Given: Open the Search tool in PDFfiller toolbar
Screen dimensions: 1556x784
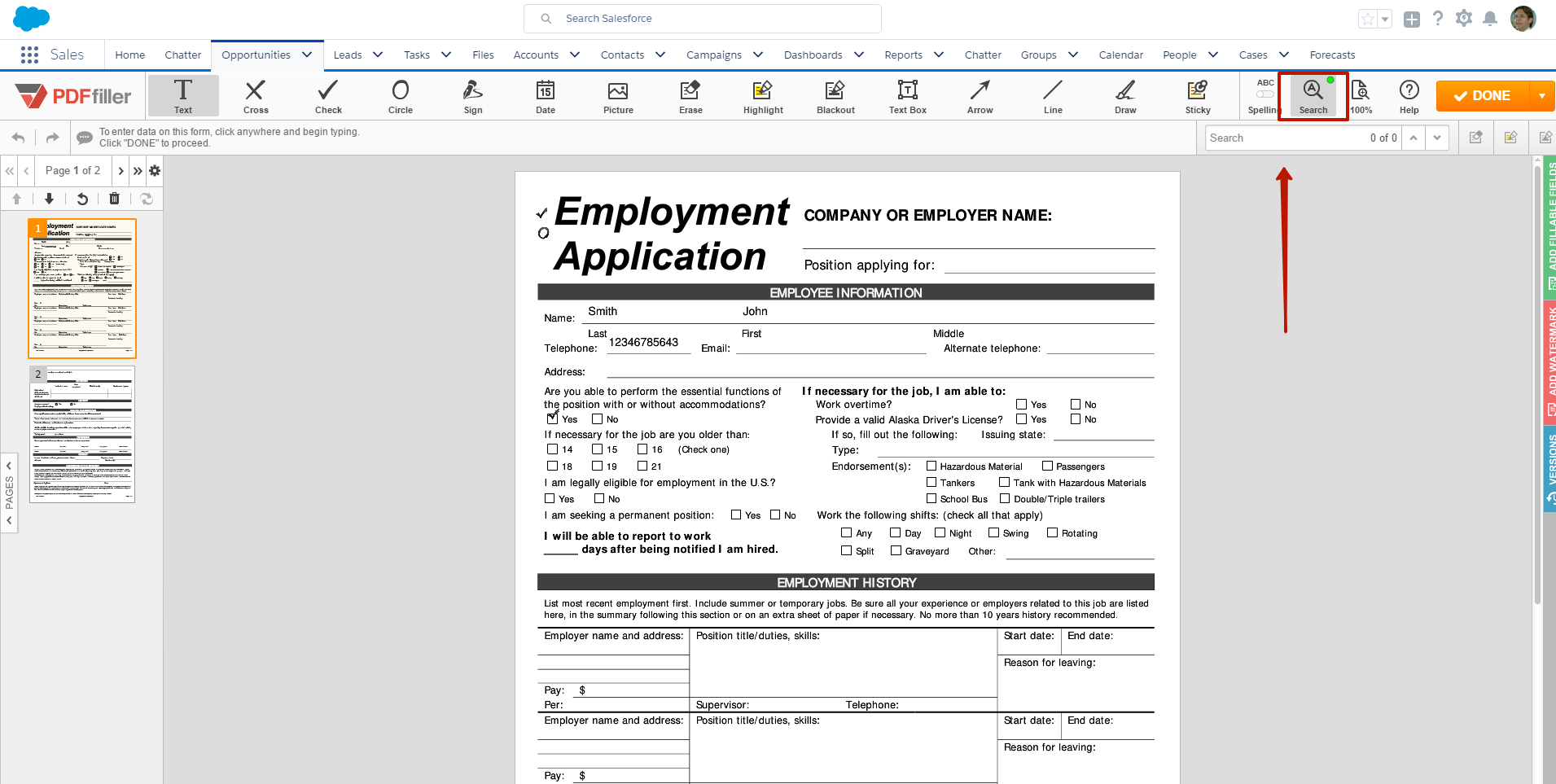Looking at the screenshot, I should 1313,96.
